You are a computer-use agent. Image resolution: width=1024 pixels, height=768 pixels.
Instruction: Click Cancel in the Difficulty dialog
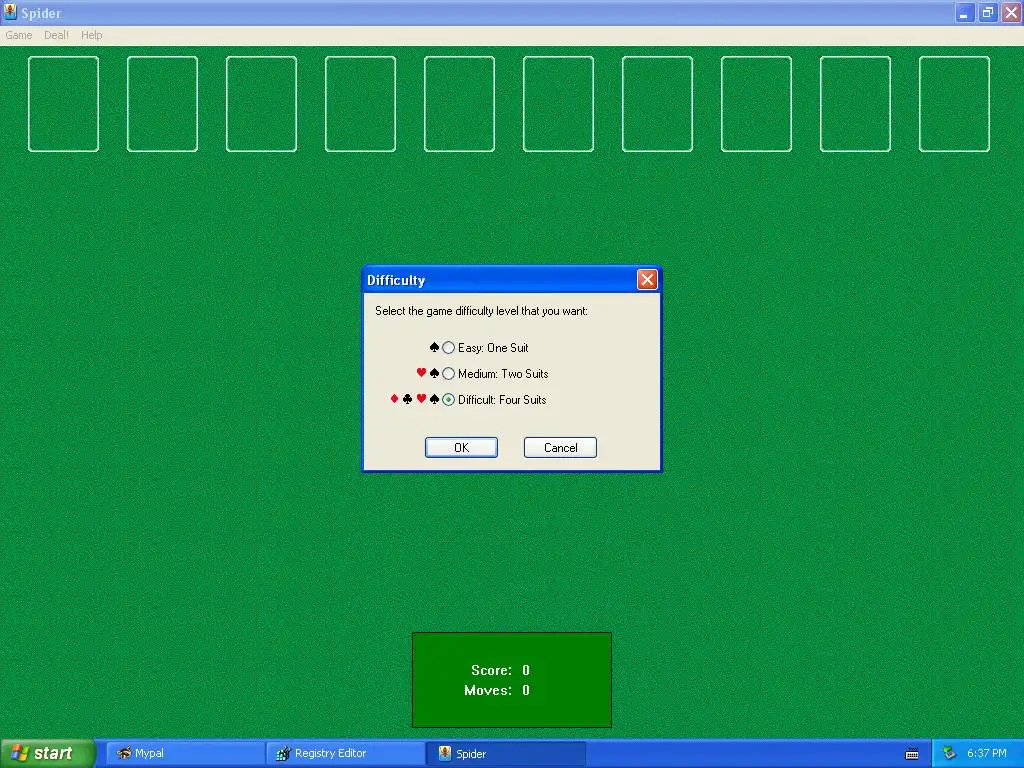[x=560, y=447]
